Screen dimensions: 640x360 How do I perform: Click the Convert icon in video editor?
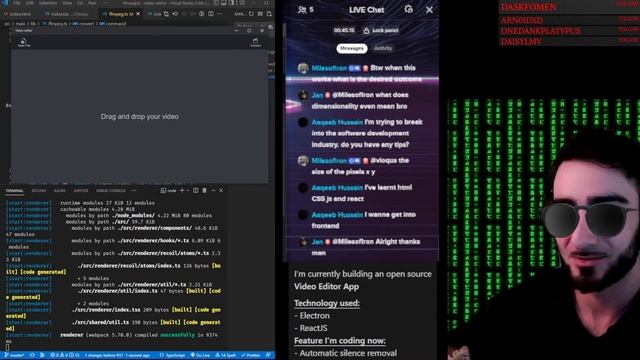[x=256, y=42]
